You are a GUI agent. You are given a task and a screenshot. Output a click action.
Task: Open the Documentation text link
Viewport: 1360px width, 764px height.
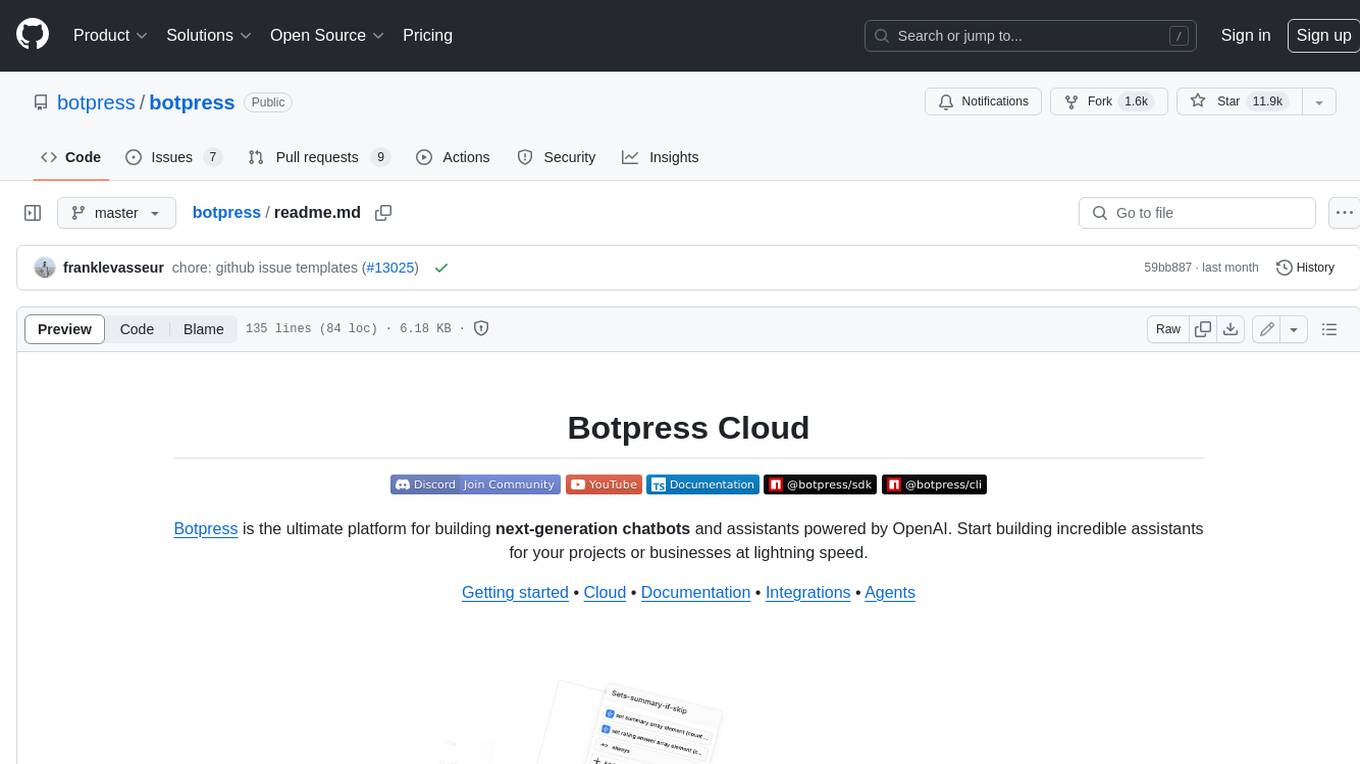pyautogui.click(x=696, y=592)
